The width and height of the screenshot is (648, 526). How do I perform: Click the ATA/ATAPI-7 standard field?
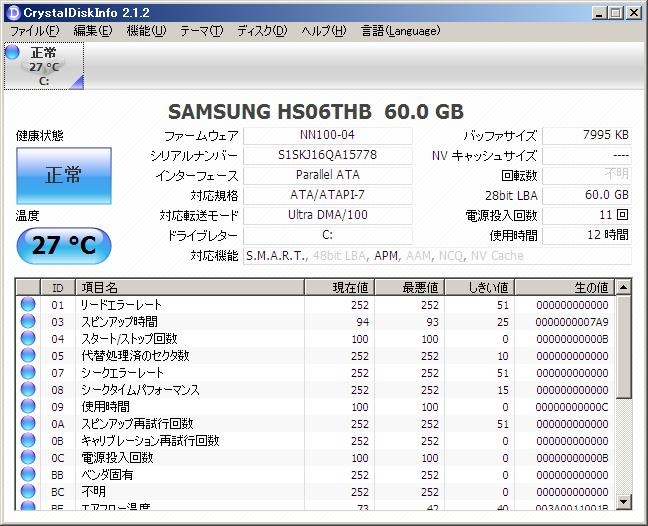click(x=328, y=195)
